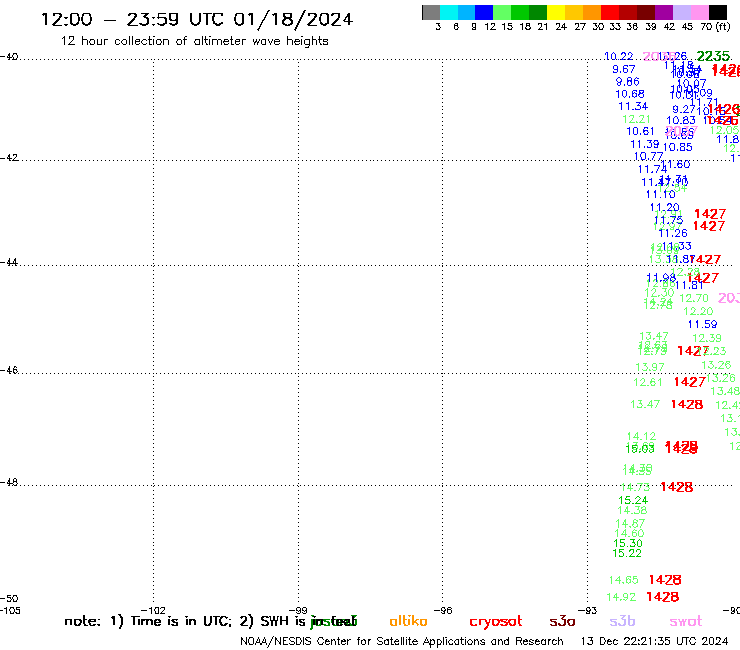Viewport: 740px width, 650px height.
Task: Click the wave height value 14.12
Action: tap(641, 437)
